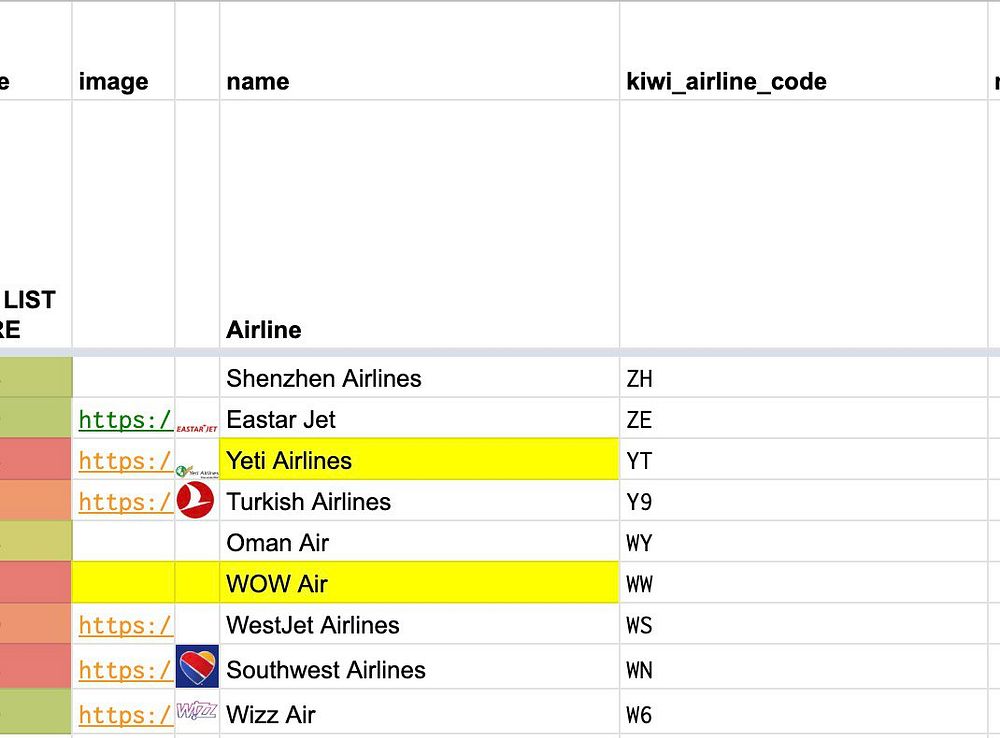Screen dimensions: 1000x738
Task: Open the Wizz Air image link
Action: 125,715
